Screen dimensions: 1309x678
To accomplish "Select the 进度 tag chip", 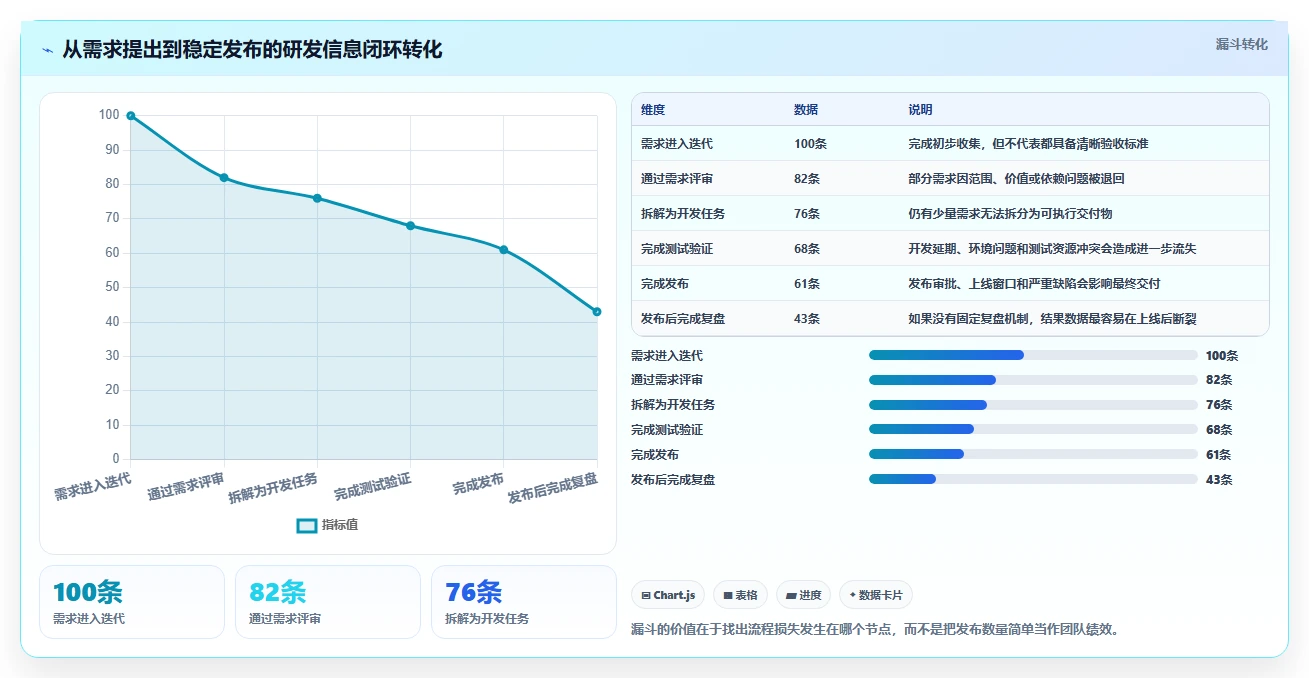I will [803, 595].
